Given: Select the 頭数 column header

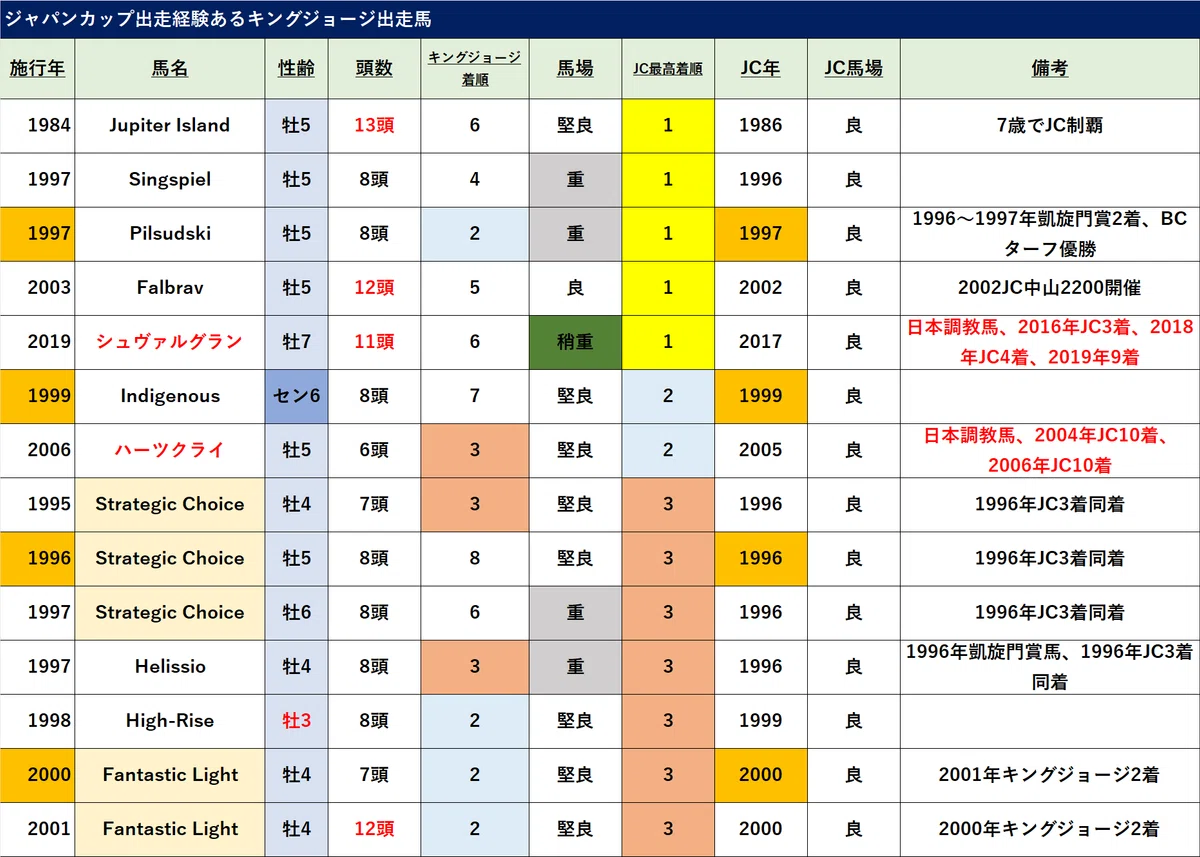Looking at the screenshot, I should tap(374, 69).
